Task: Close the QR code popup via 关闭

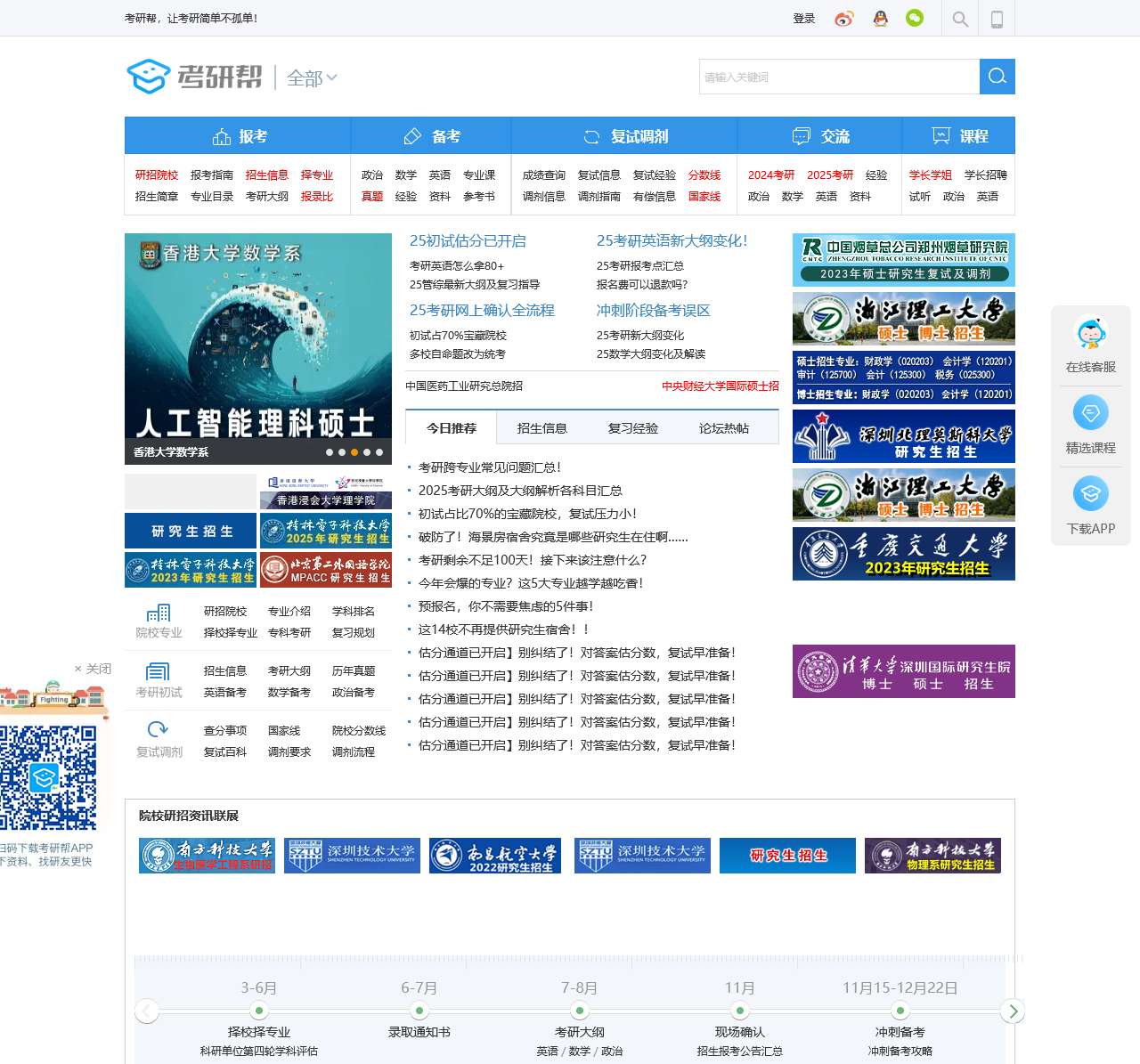Action: coord(93,669)
